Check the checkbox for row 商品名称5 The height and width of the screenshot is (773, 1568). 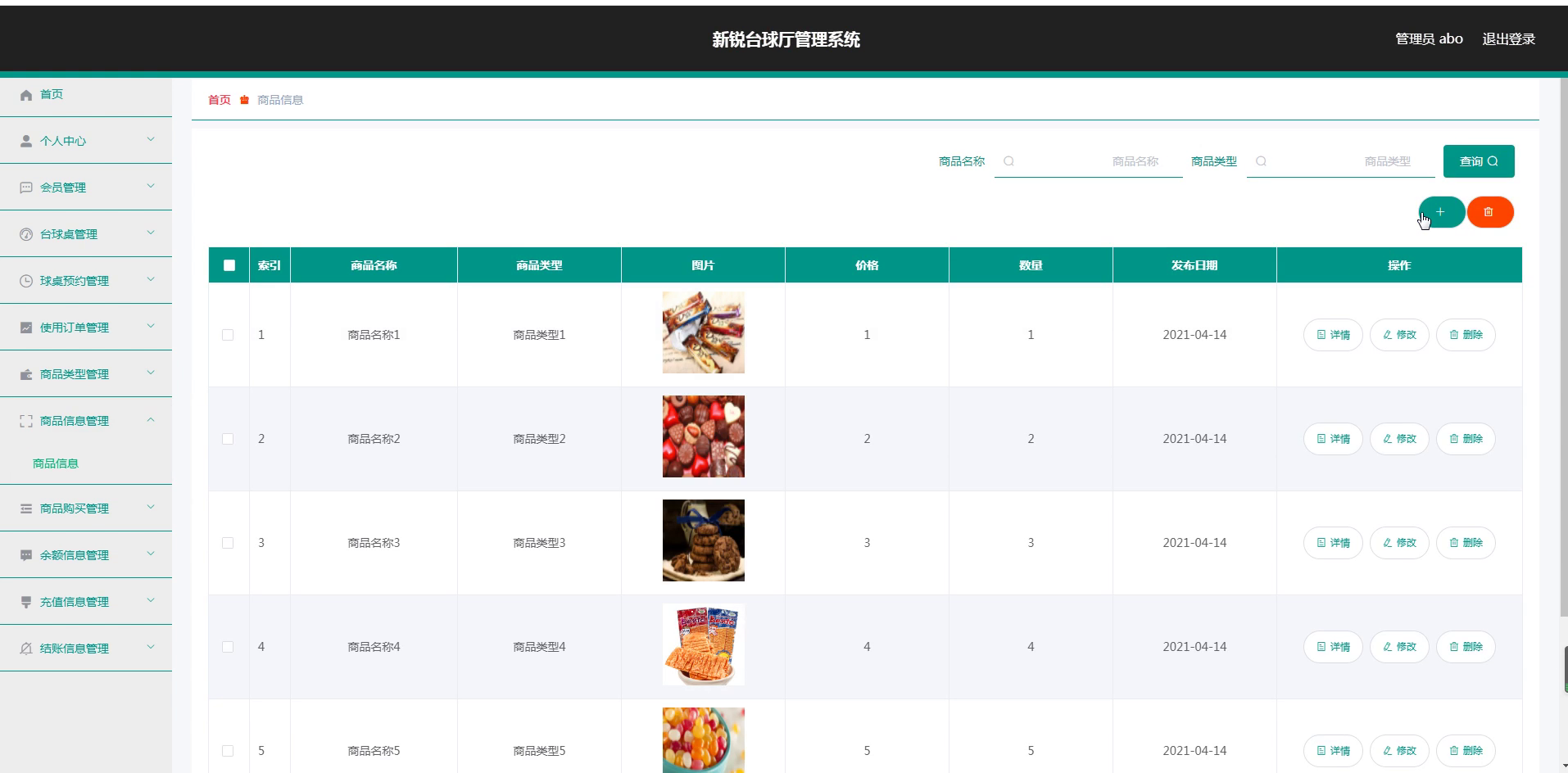(228, 751)
